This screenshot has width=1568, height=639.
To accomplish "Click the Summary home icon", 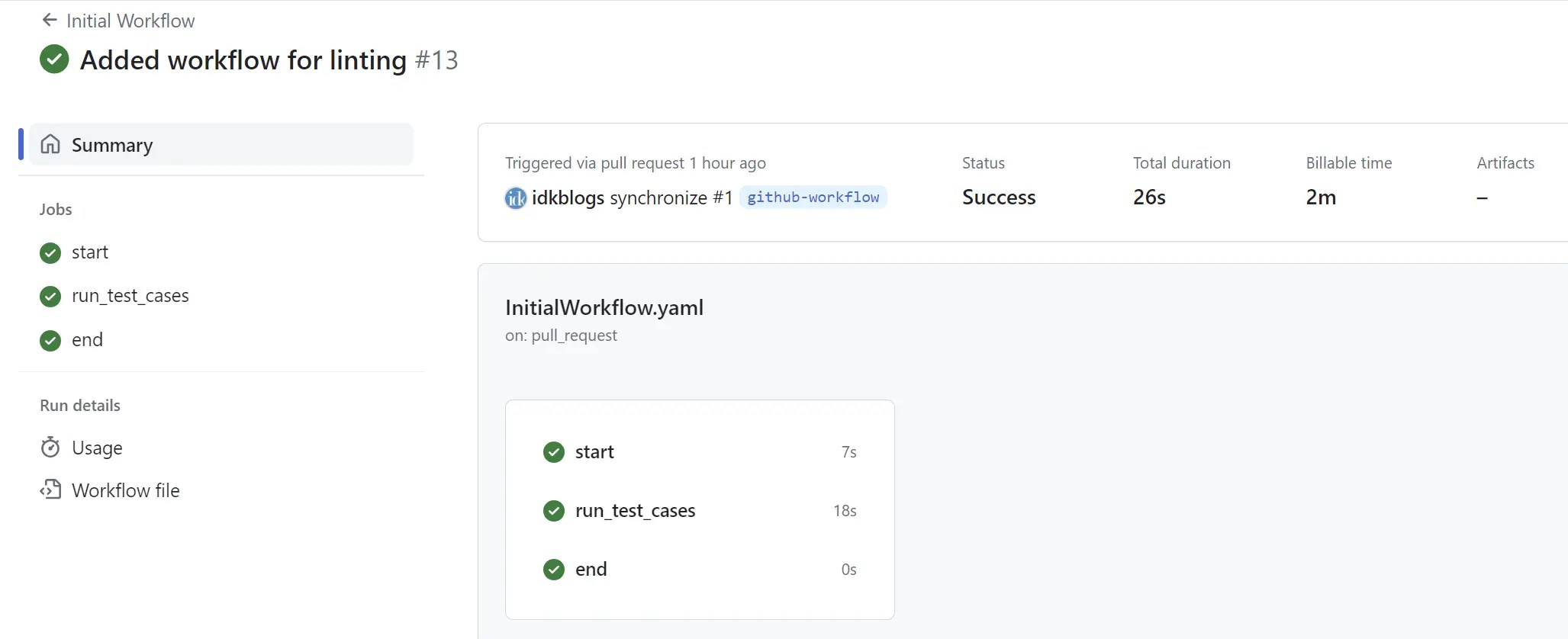I will 50,144.
